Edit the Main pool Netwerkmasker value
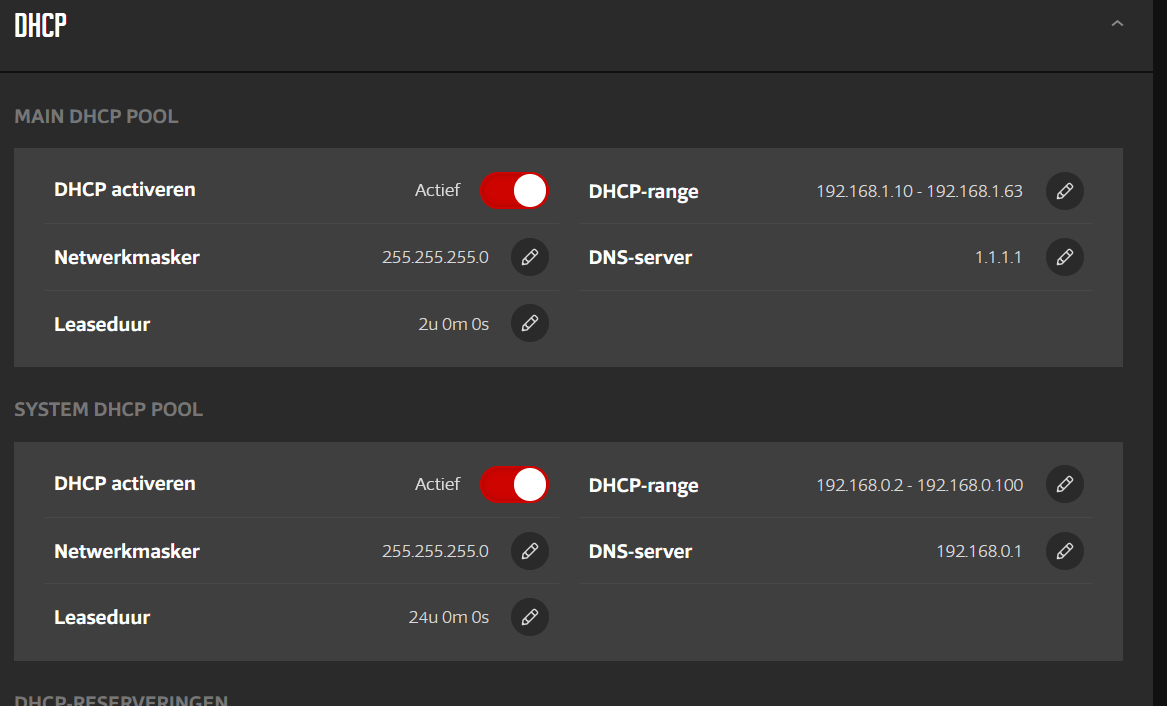Image resolution: width=1167 pixels, height=706 pixels. click(x=530, y=257)
